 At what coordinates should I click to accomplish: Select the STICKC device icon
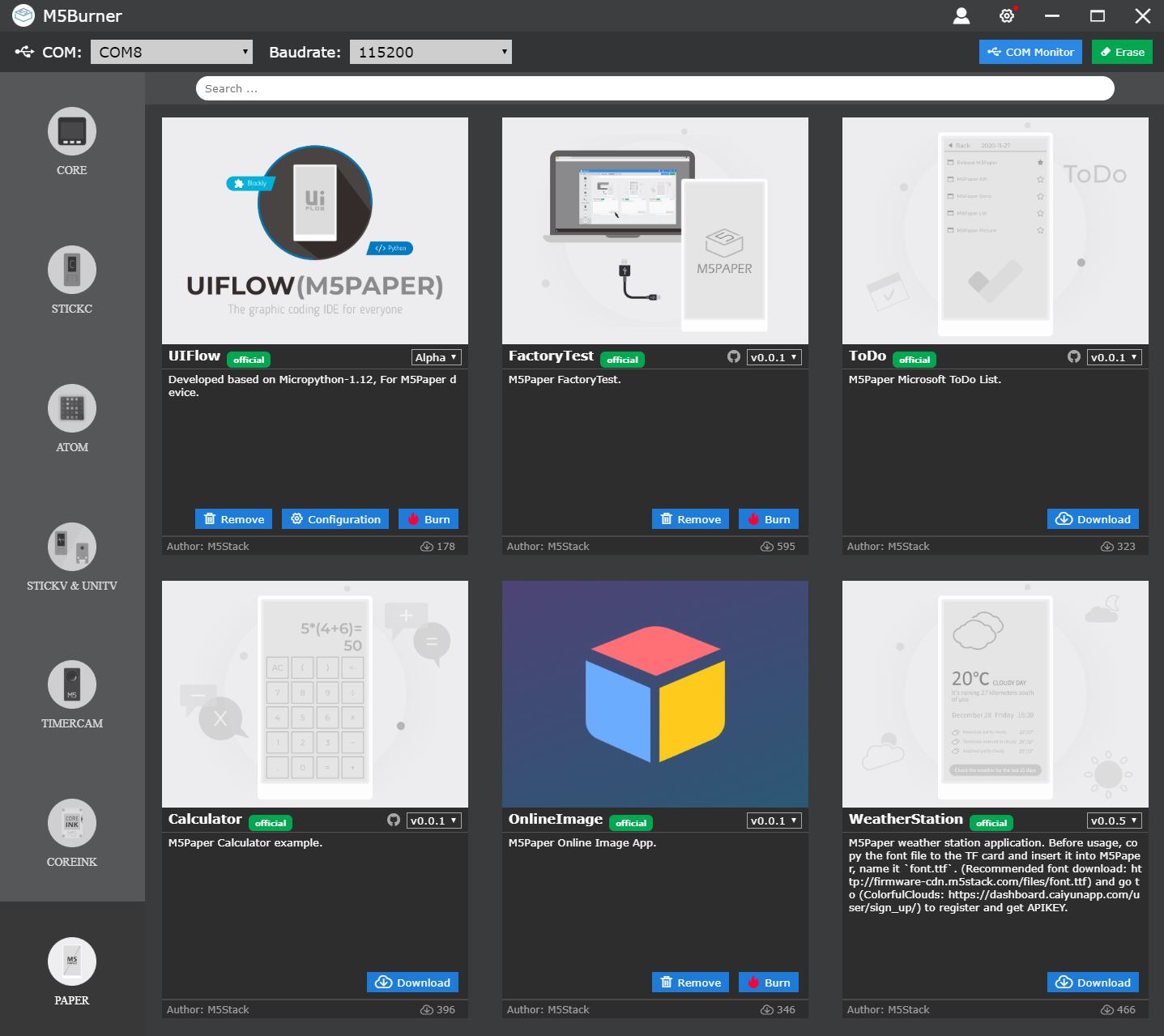point(72,270)
